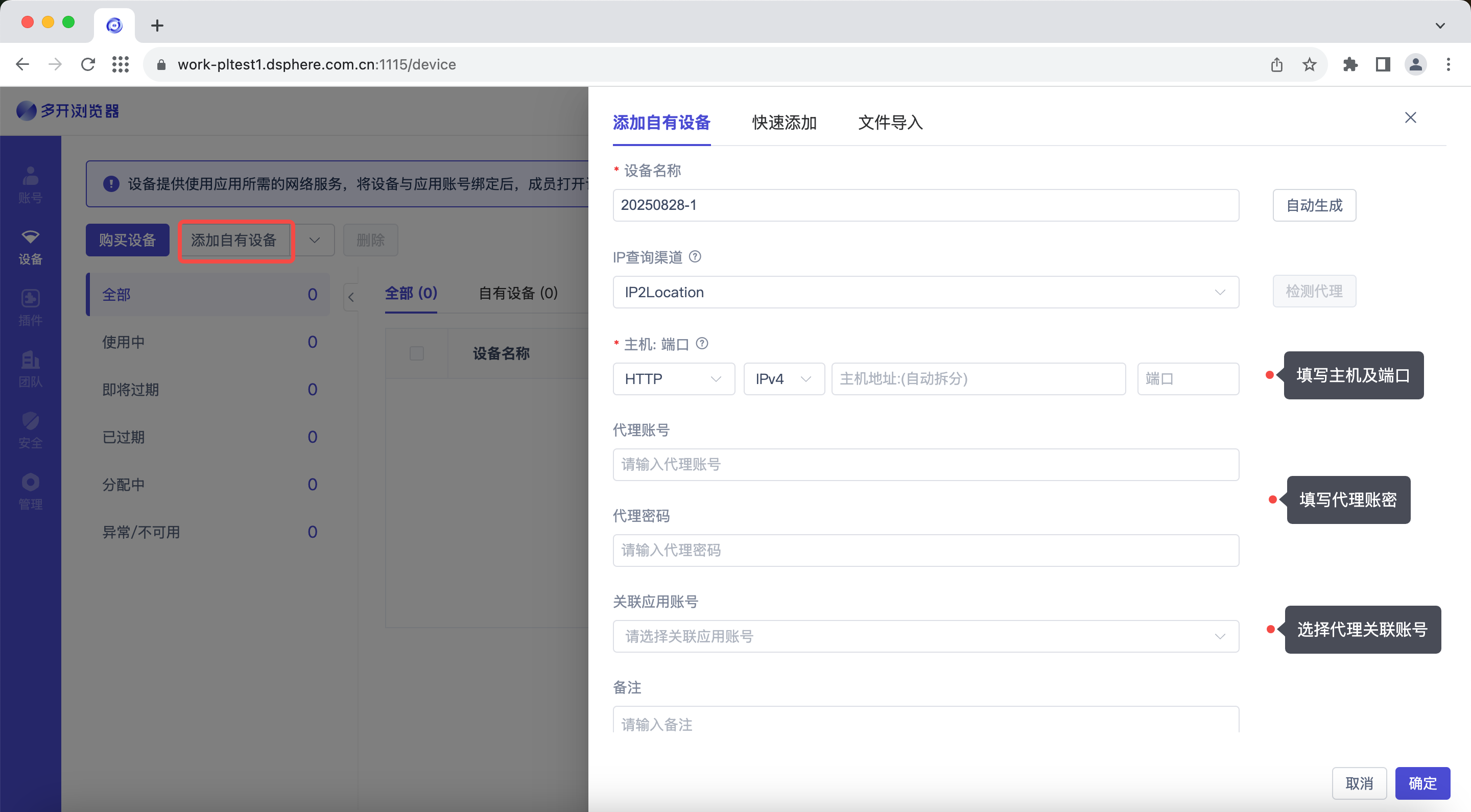Open the browser profile avatar
Viewport: 1471px width, 812px height.
click(1416, 64)
